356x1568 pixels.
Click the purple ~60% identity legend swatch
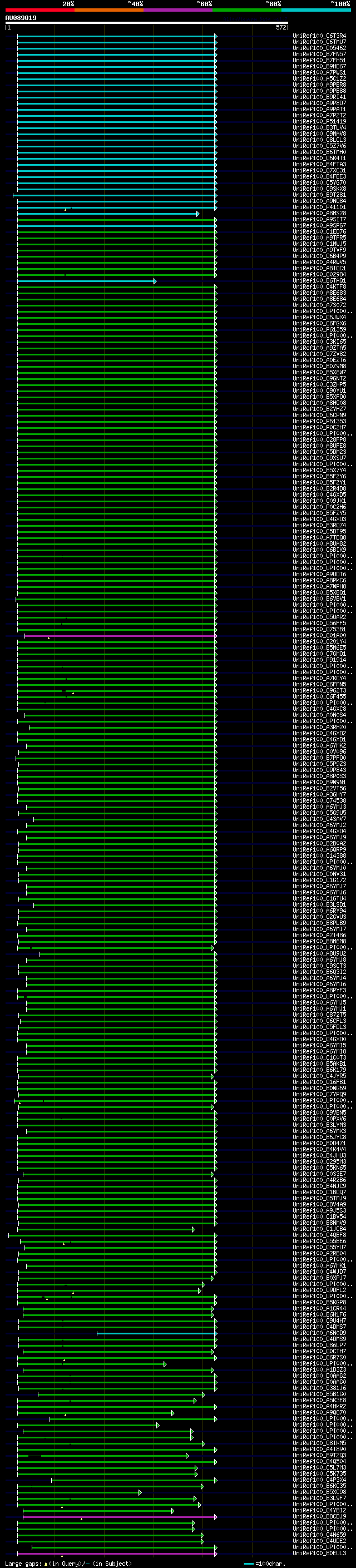point(179,10)
